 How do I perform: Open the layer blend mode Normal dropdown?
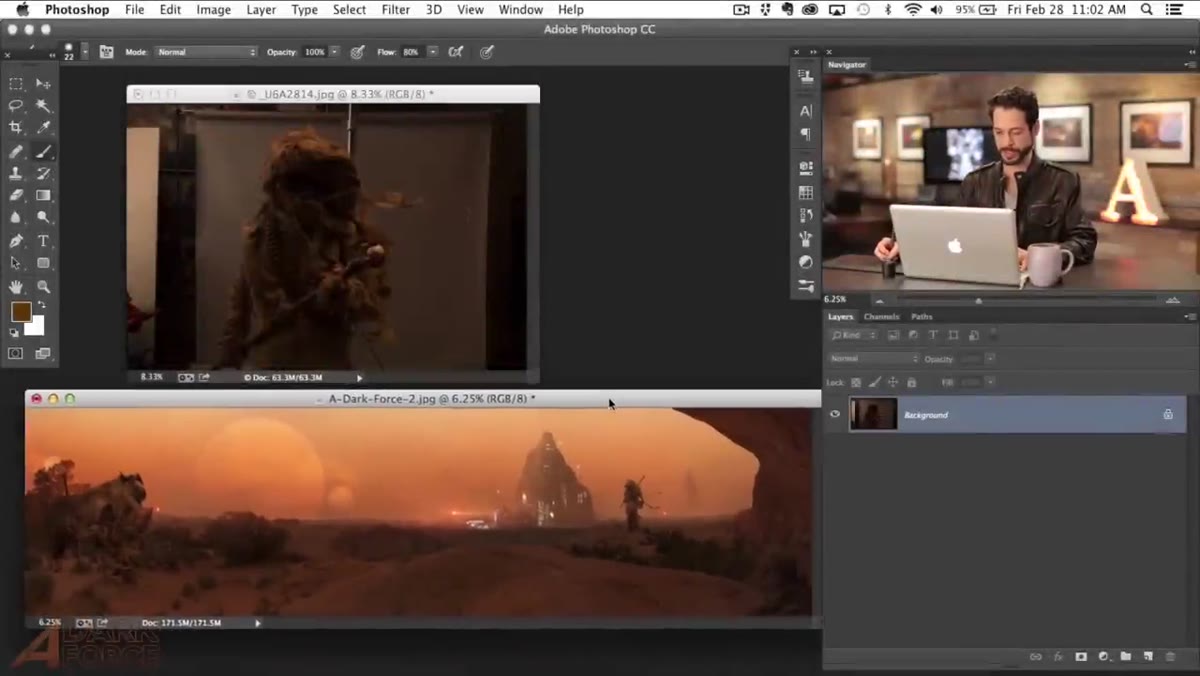point(874,358)
